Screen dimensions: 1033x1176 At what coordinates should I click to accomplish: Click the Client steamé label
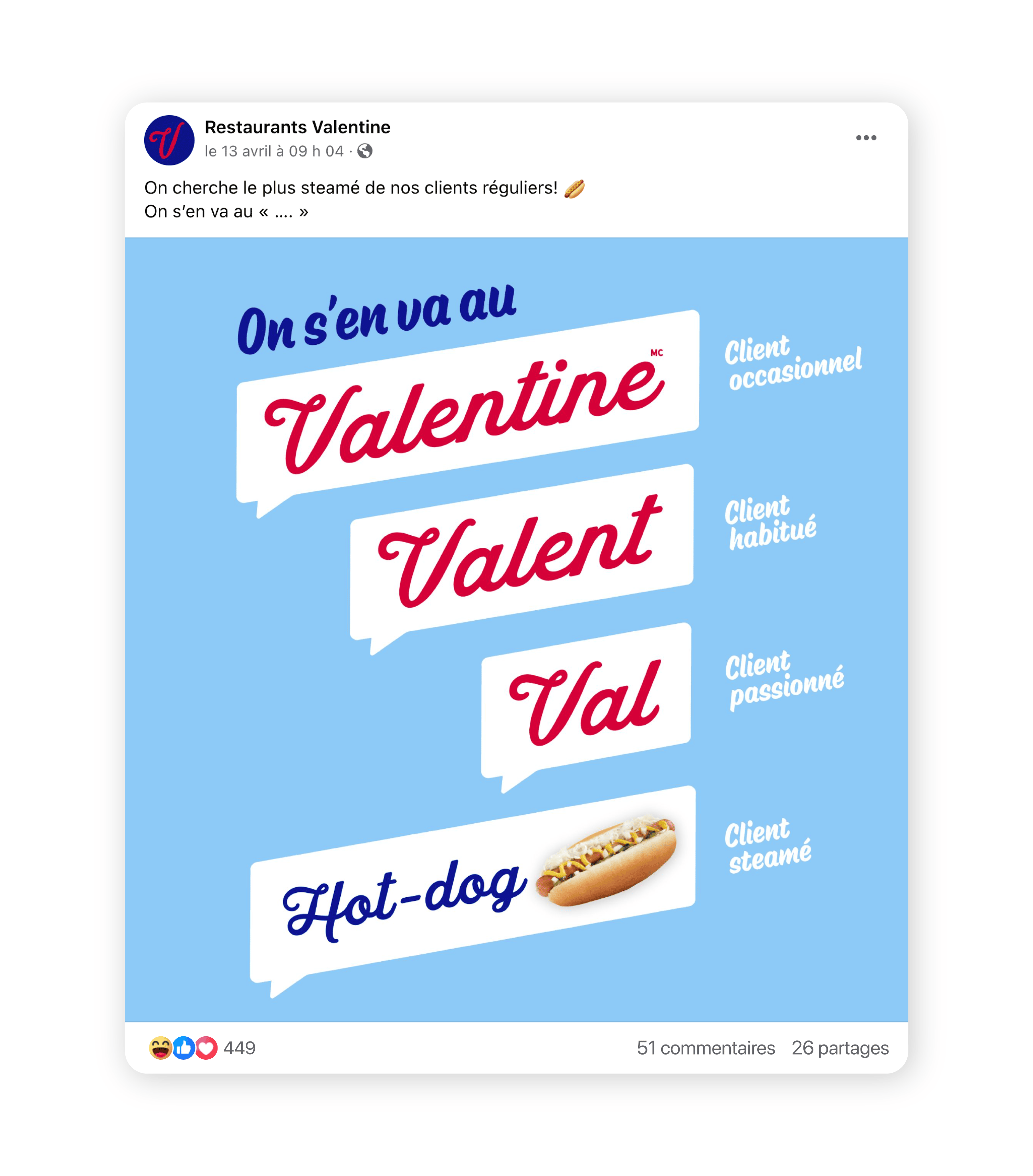pos(768,846)
